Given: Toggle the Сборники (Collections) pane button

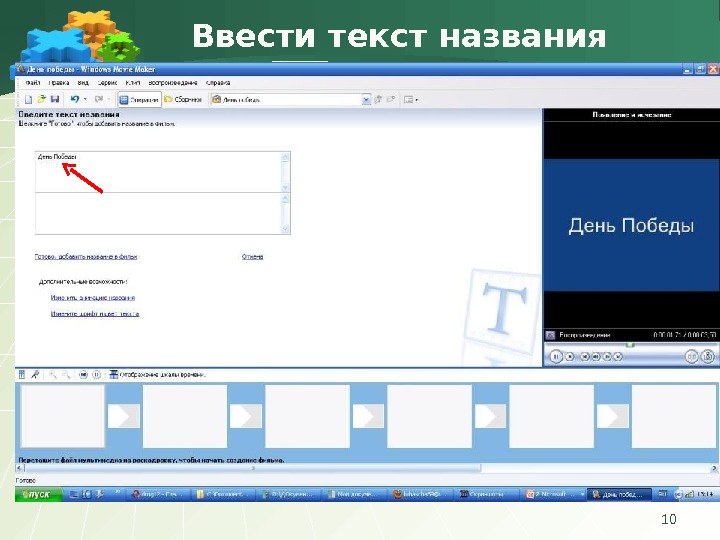Looking at the screenshot, I should coord(183,100).
